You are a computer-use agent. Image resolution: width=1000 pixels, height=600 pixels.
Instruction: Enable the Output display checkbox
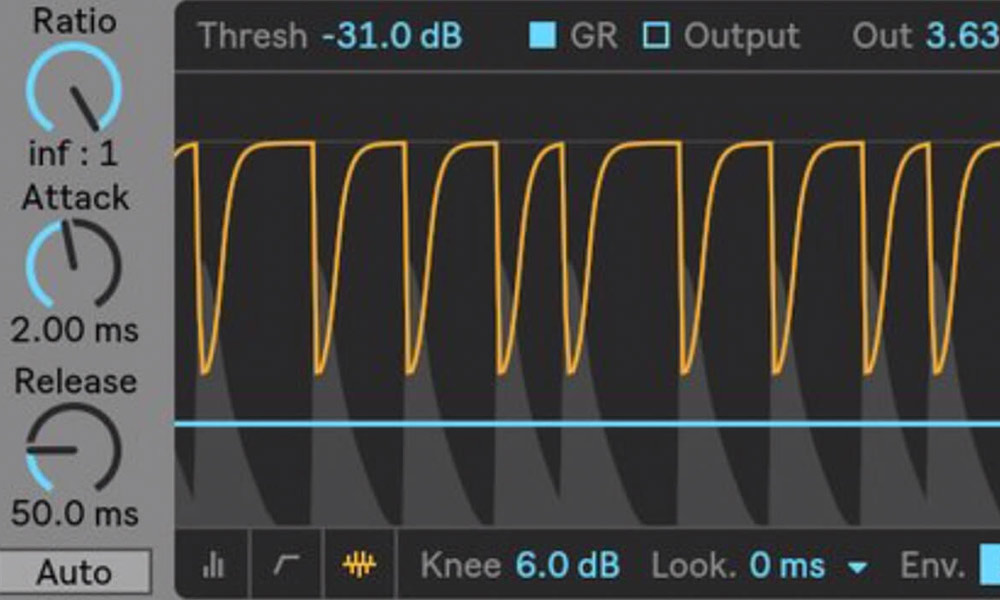656,36
